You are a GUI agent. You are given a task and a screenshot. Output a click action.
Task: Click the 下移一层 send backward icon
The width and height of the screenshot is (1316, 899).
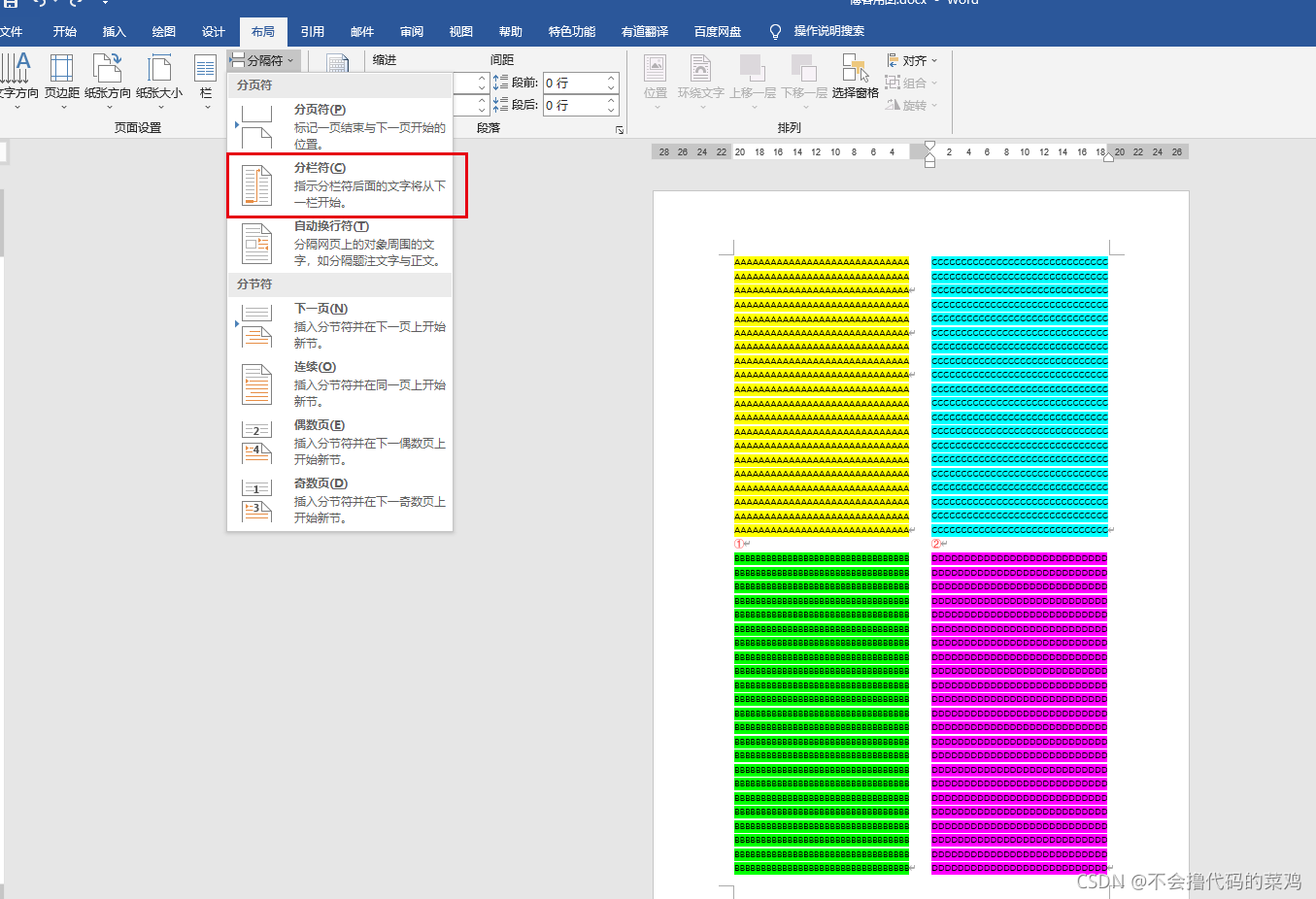pyautogui.click(x=803, y=68)
